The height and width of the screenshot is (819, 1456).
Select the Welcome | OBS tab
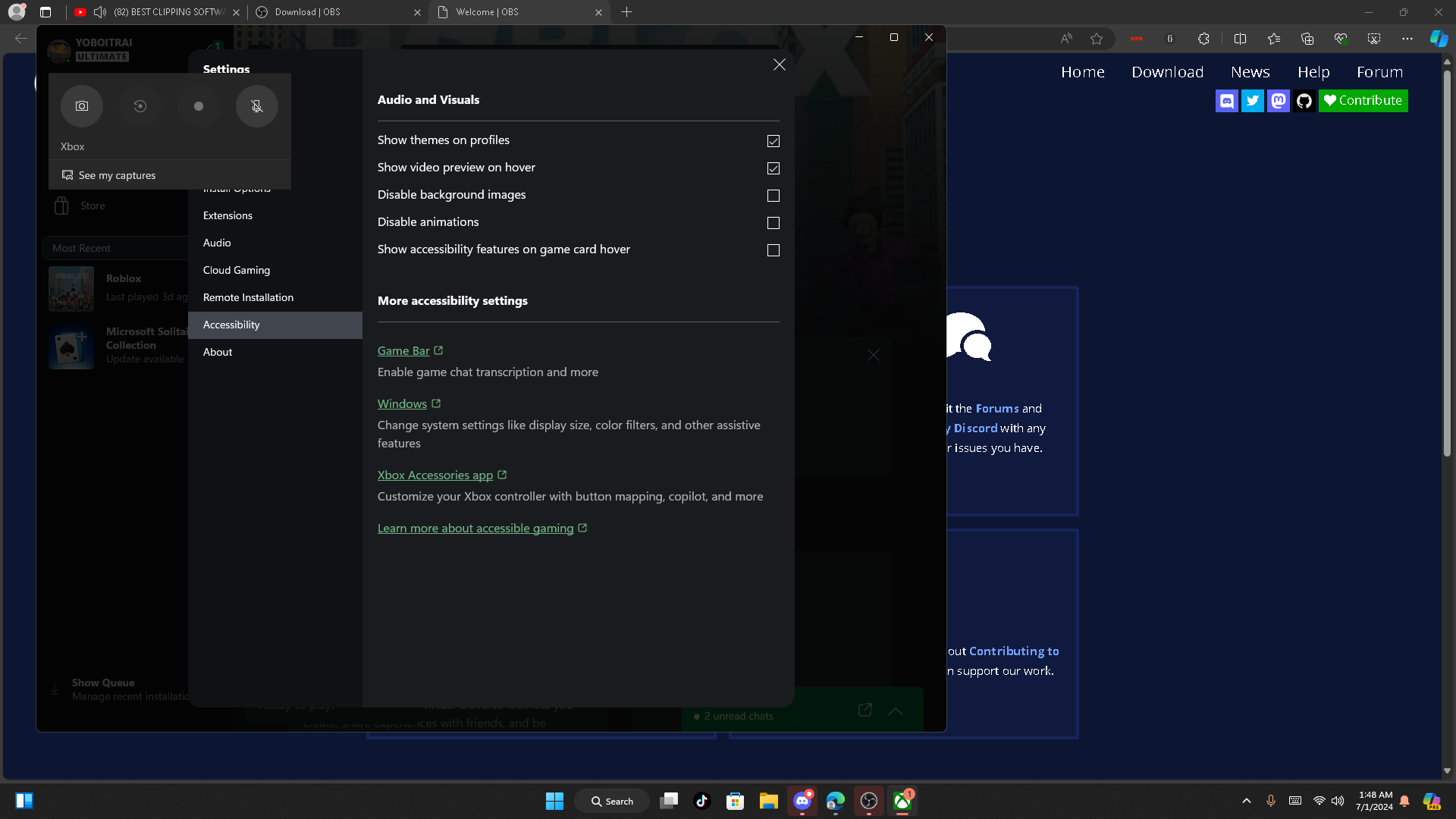(519, 12)
